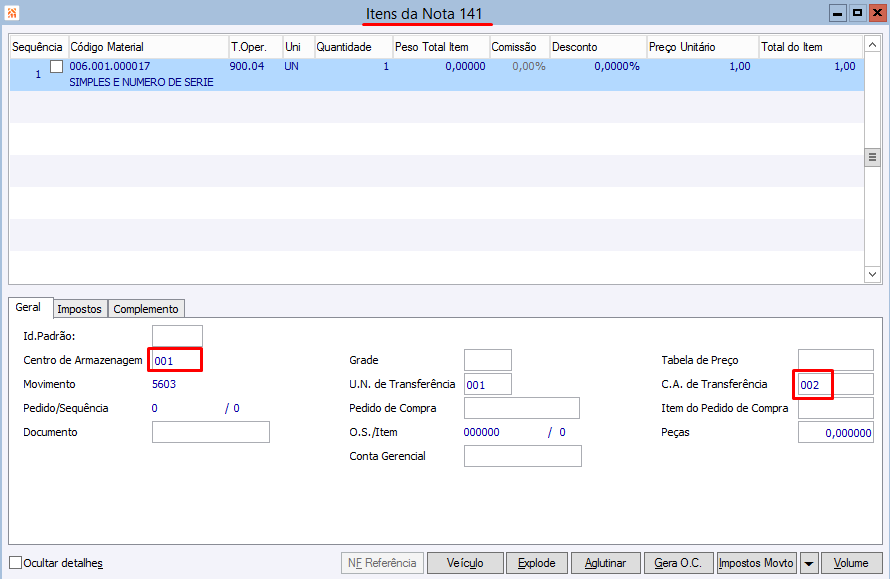The image size is (890, 579).
Task: Click the Peças field showing 0,000000
Action: pos(836,432)
